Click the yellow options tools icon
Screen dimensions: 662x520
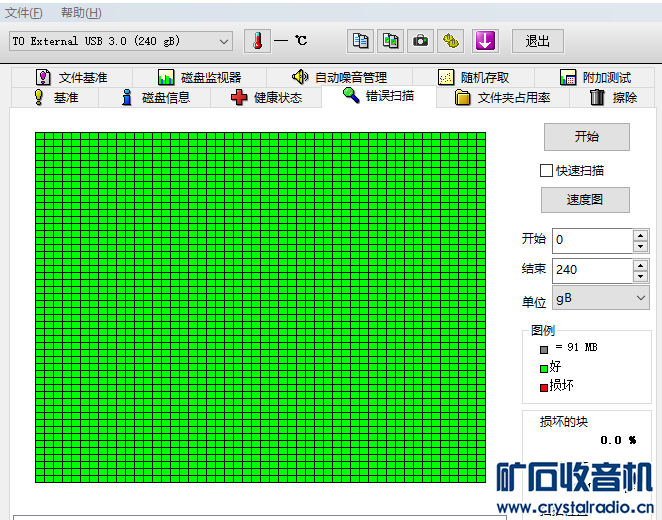(x=450, y=41)
